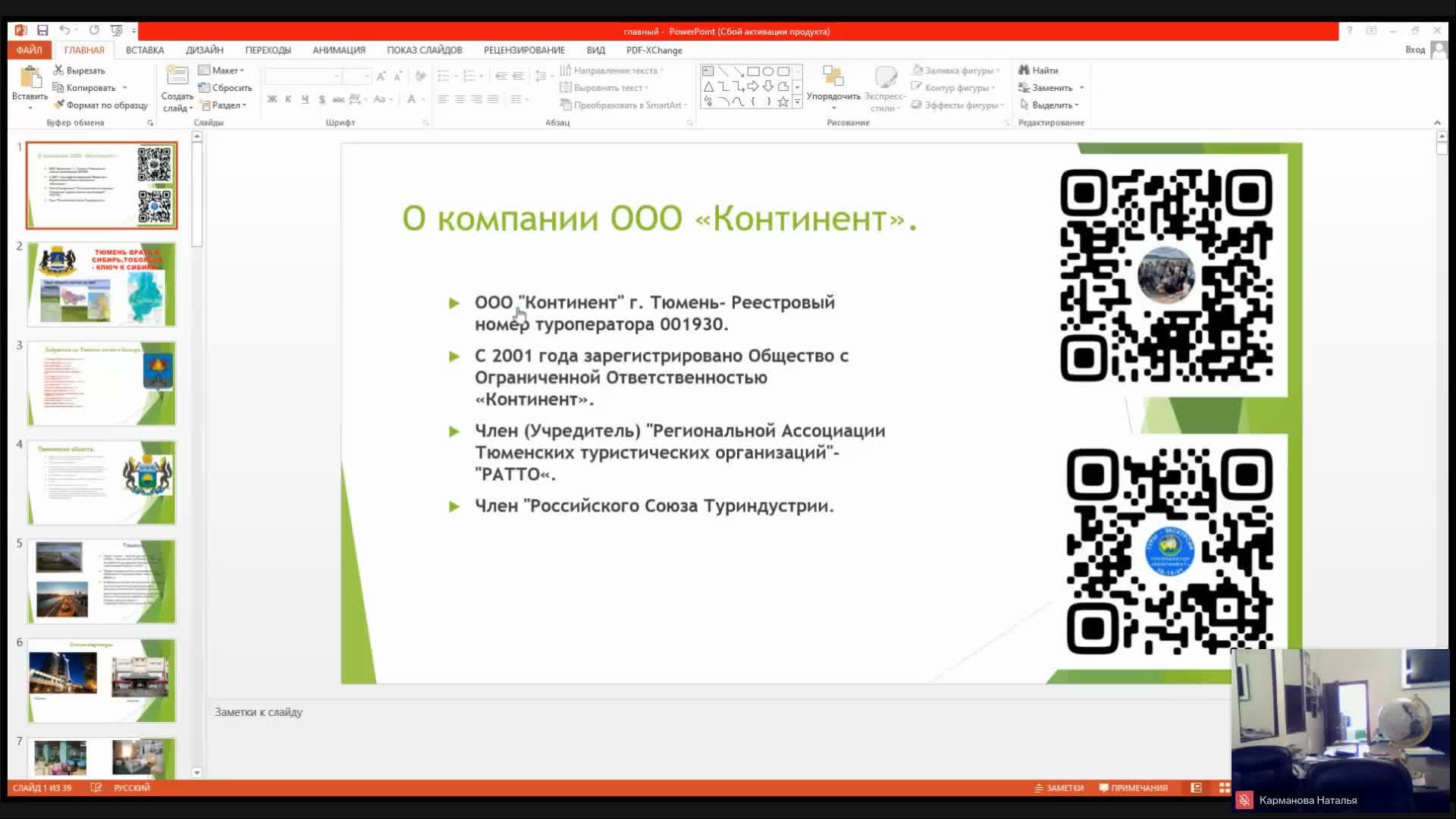Click the Вход sign-in link
1456x819 pixels.
(x=1414, y=50)
